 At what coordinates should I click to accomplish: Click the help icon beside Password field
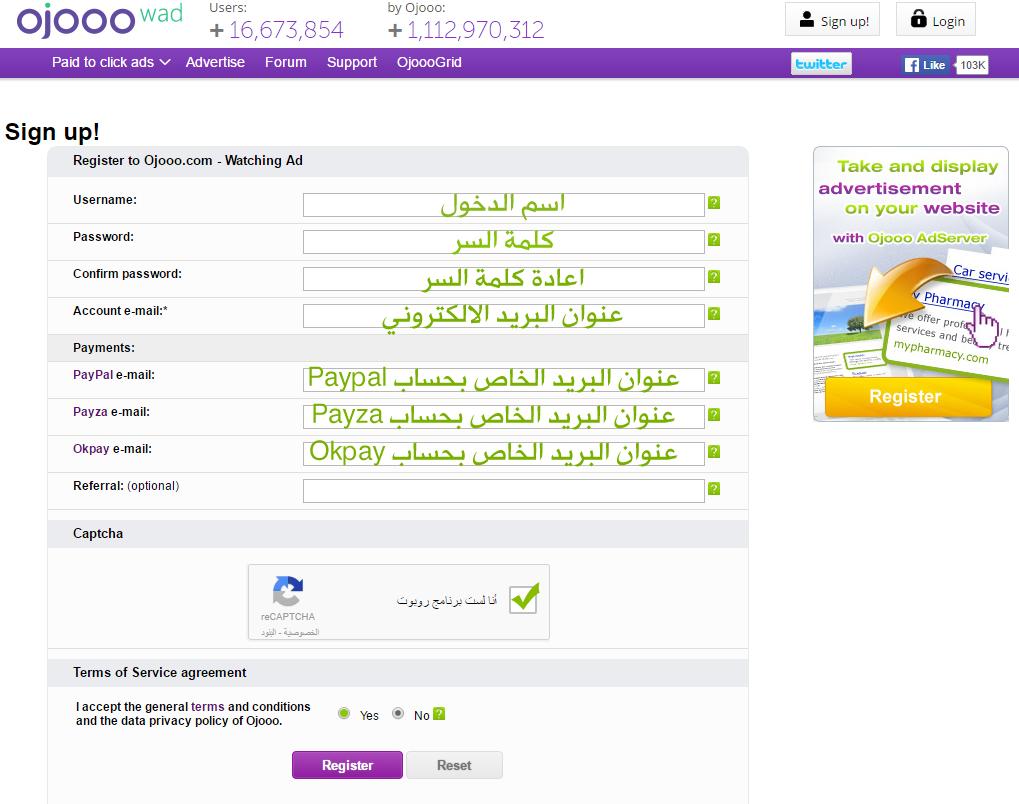point(714,240)
